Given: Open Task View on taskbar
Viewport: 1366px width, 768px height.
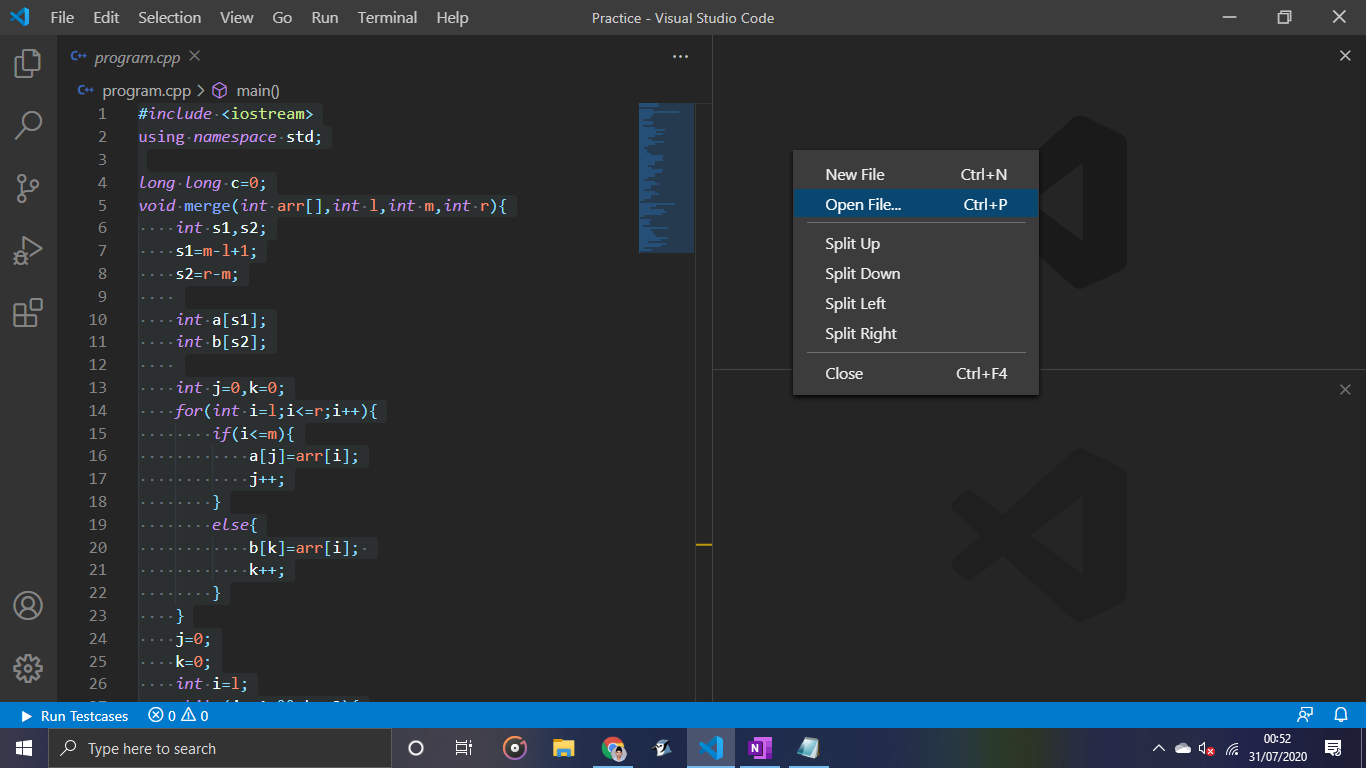Looking at the screenshot, I should [464, 748].
